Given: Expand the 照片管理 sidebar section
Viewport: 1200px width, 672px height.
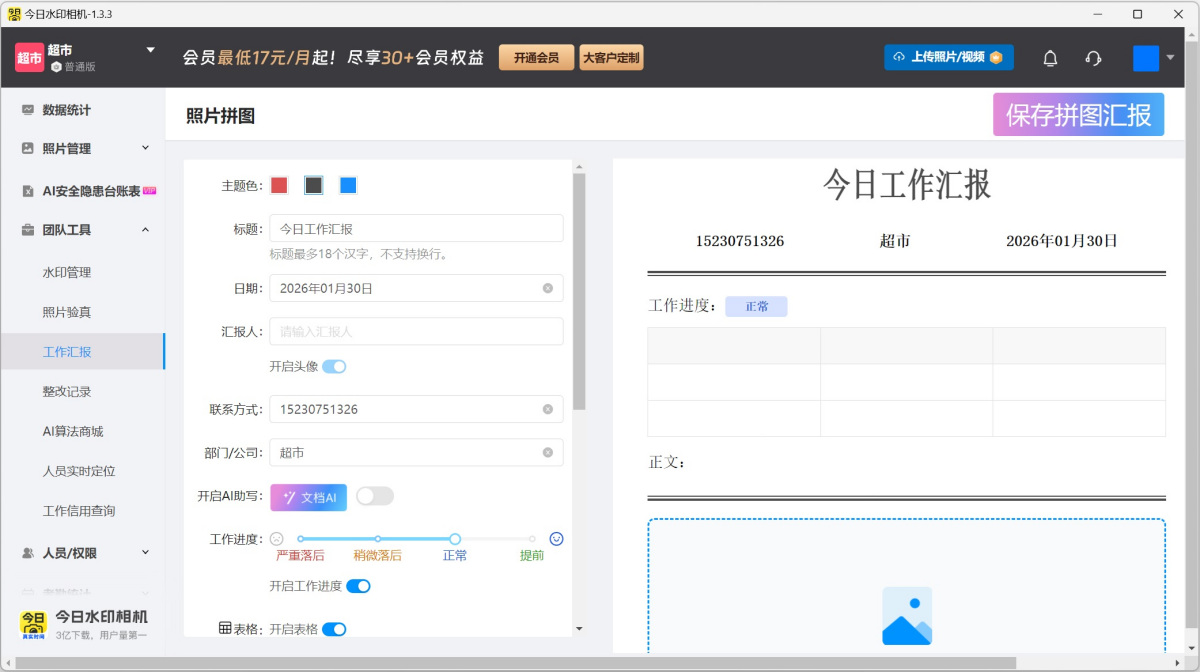Looking at the screenshot, I should click(x=145, y=148).
